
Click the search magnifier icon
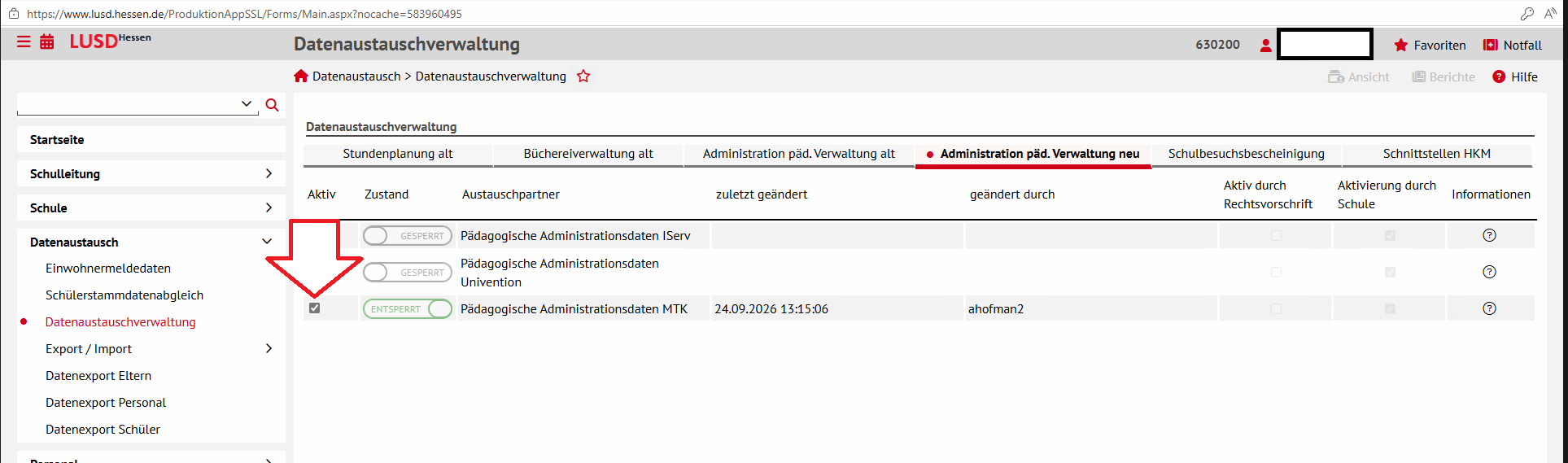272,105
